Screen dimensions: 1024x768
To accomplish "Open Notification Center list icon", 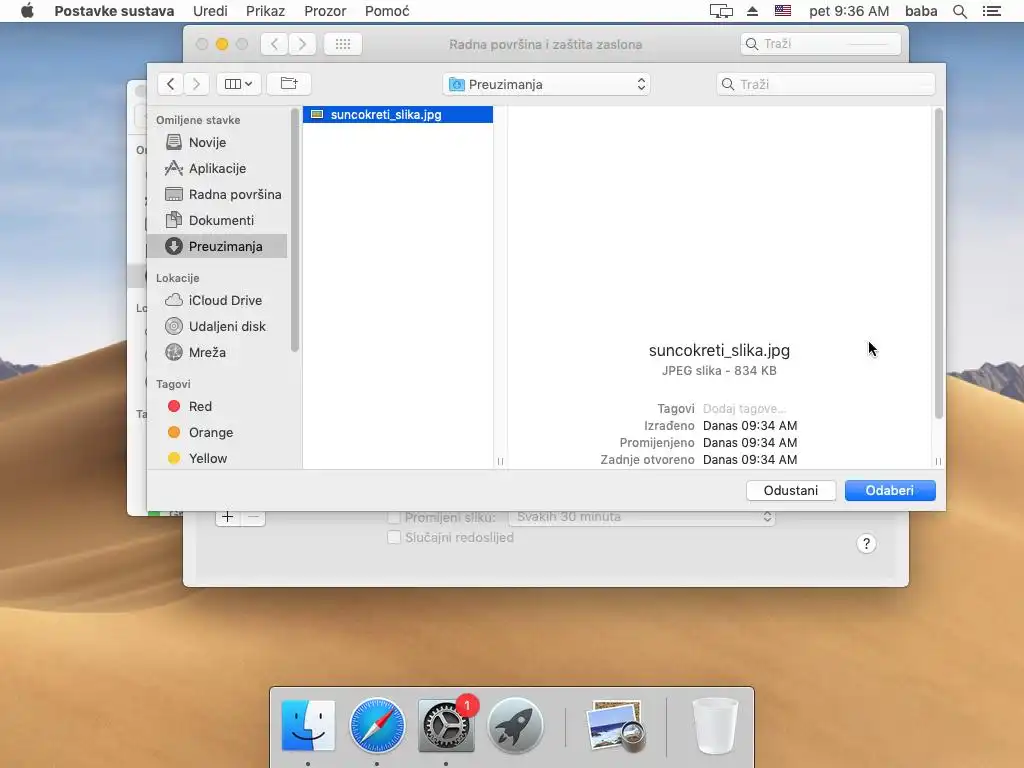I will 992,11.
